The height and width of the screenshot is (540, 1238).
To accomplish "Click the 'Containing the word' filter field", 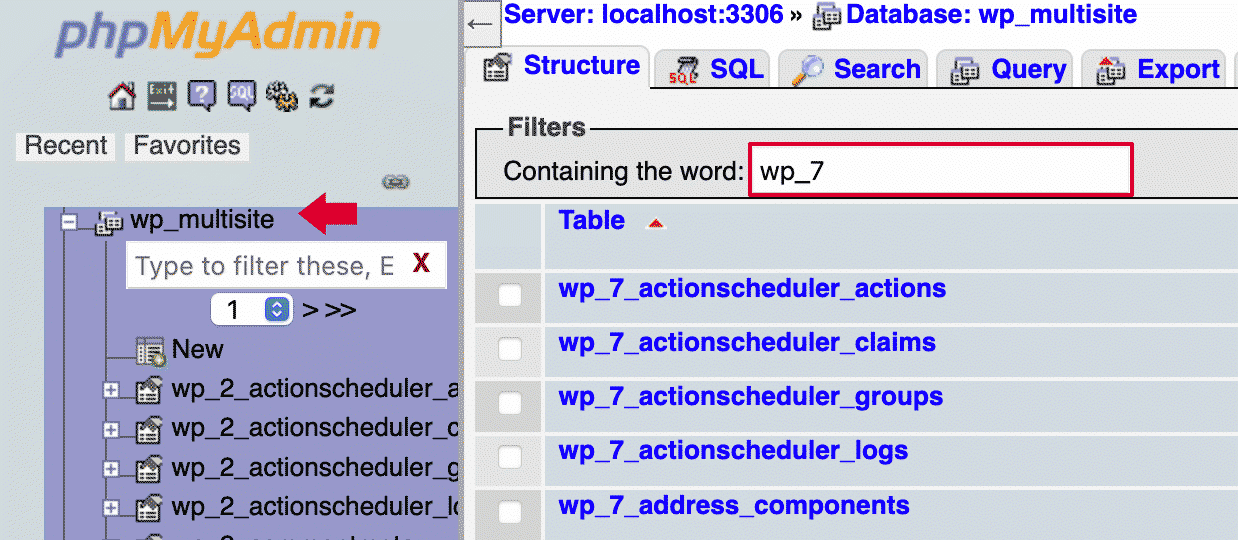I will [x=940, y=170].
